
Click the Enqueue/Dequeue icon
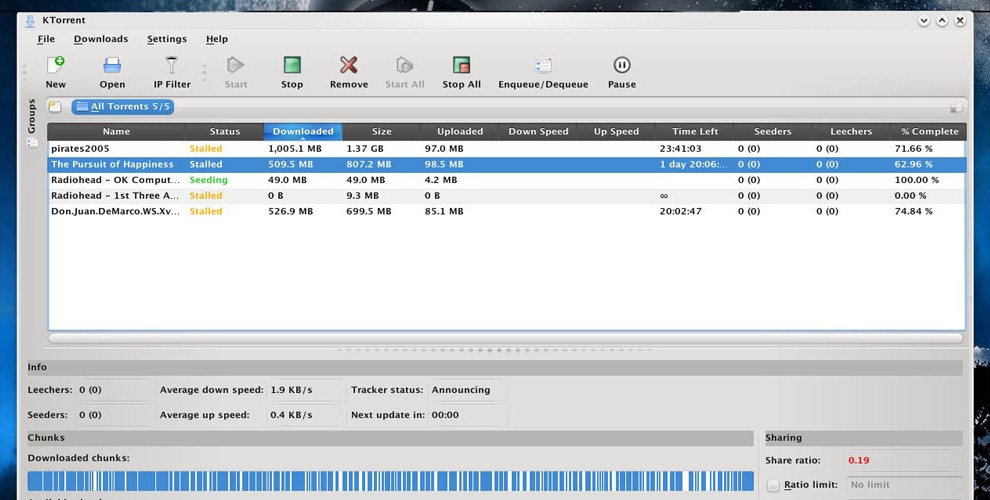(543, 66)
